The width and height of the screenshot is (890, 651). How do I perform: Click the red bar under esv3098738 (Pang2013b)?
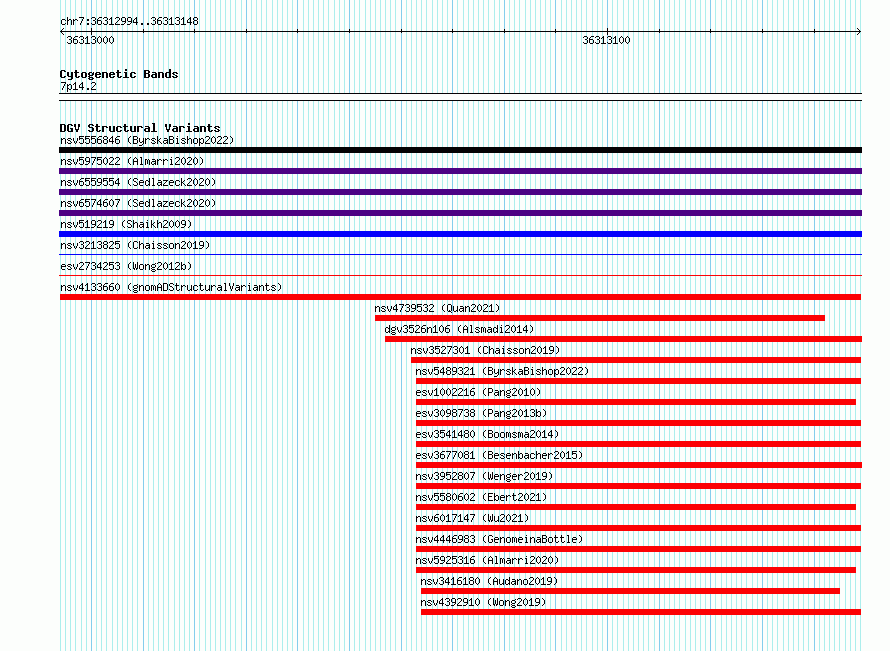pos(638,423)
